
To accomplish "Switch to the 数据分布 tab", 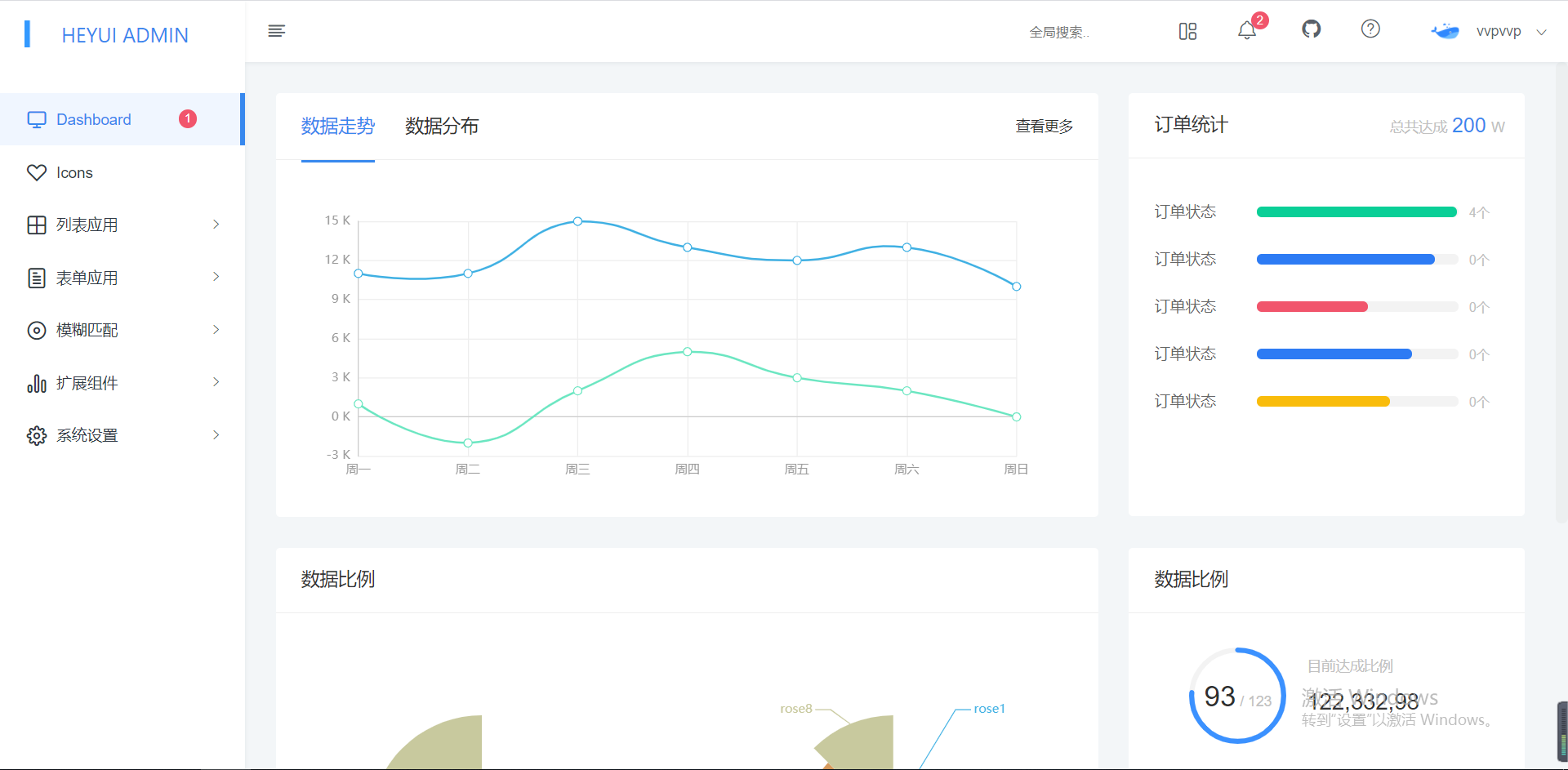I will pyautogui.click(x=442, y=127).
